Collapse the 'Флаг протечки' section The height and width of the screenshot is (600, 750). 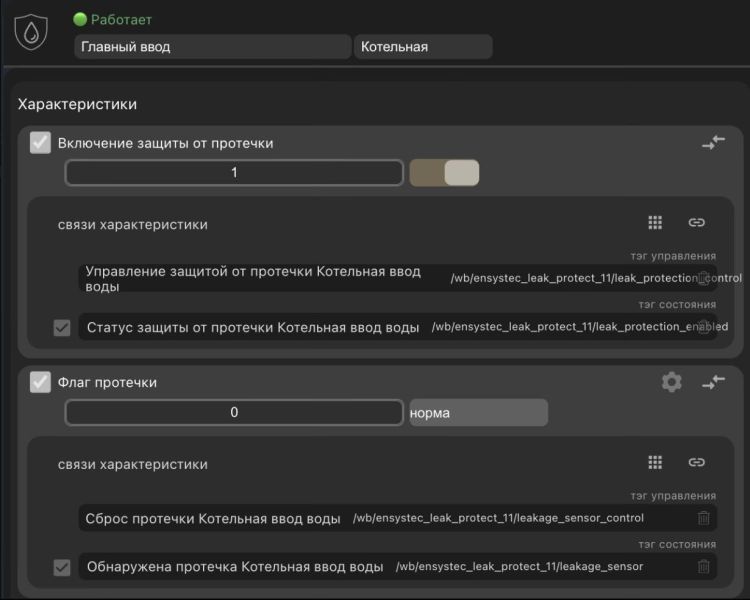click(713, 382)
